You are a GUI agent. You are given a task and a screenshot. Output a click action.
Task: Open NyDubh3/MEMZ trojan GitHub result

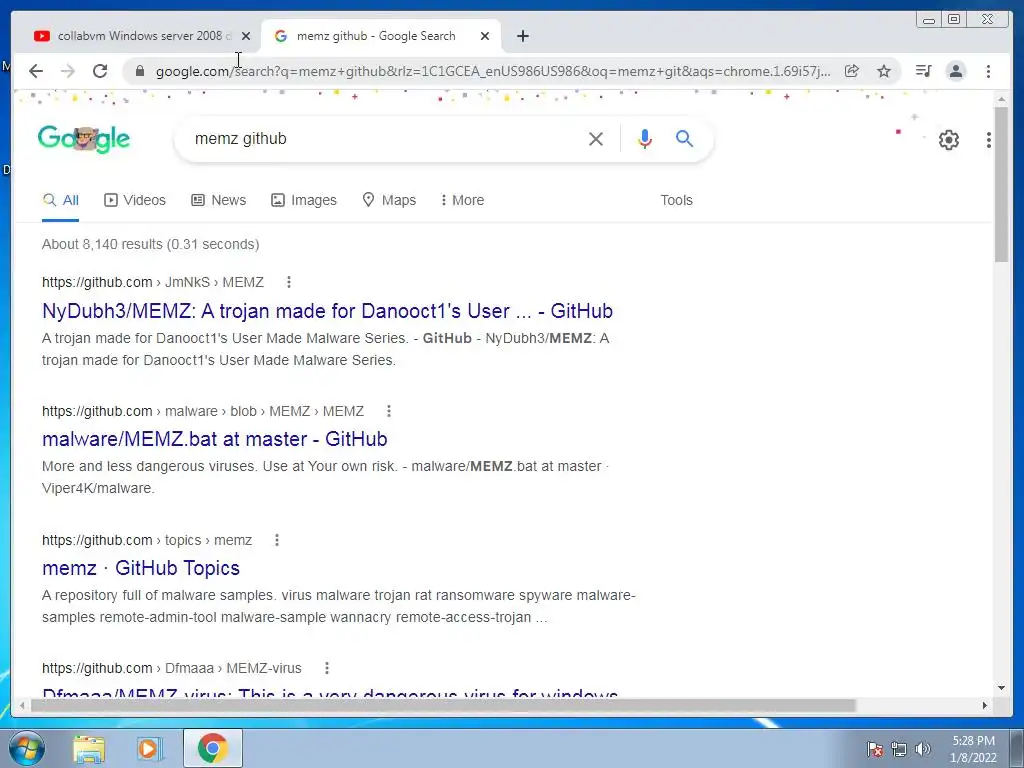[x=327, y=311]
